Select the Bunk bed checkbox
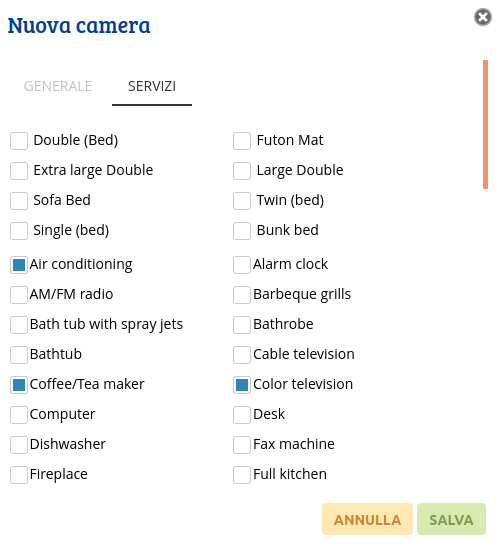 [x=242, y=231]
